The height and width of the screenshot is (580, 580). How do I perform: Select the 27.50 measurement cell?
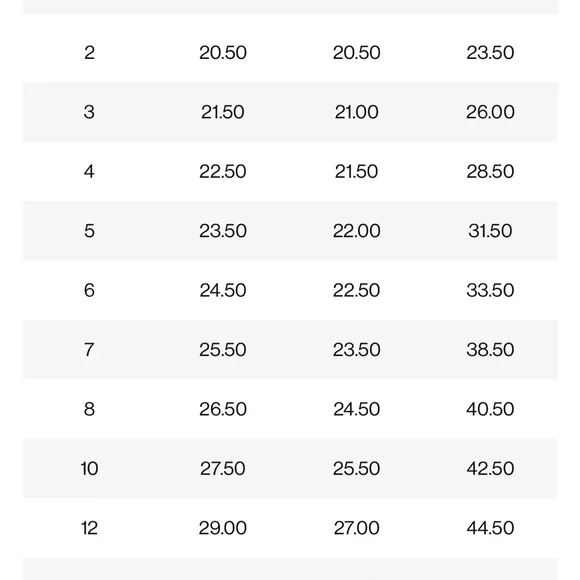click(x=223, y=469)
